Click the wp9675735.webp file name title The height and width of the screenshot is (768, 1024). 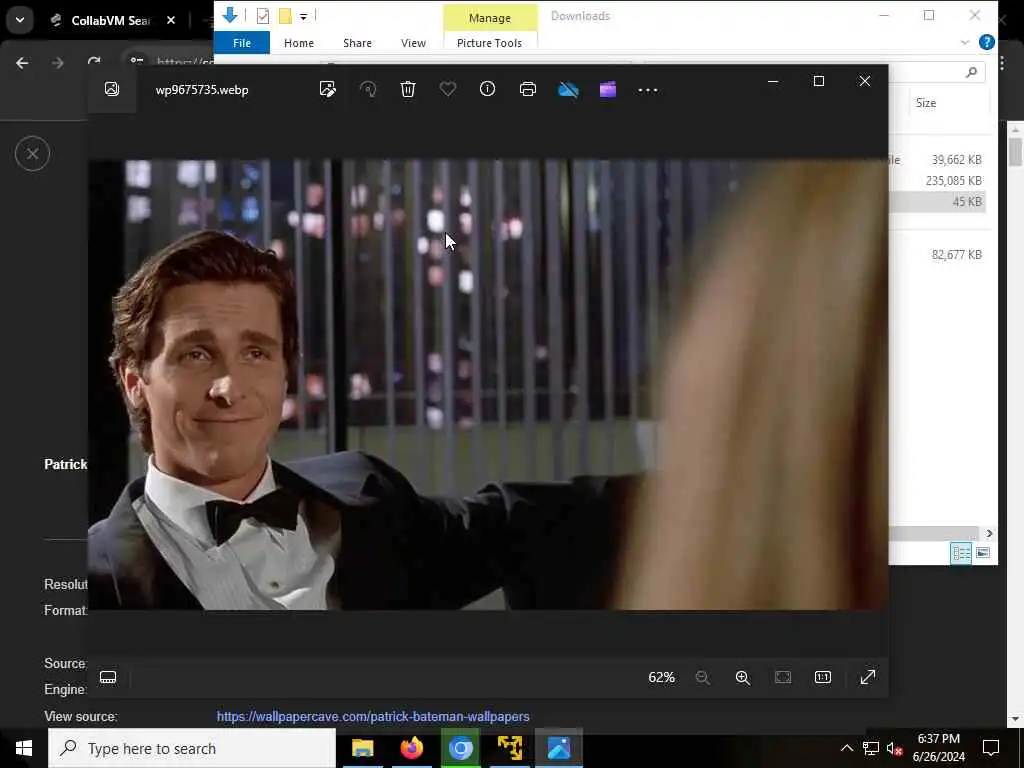pyautogui.click(x=202, y=90)
